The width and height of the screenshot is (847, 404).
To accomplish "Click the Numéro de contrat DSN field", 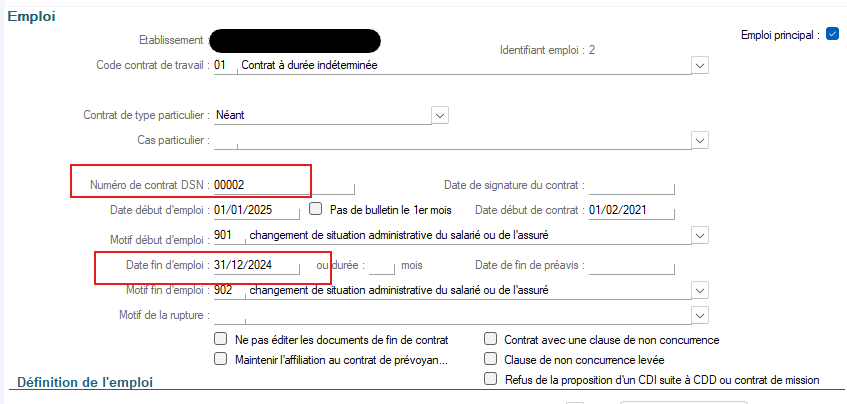I will (x=284, y=185).
